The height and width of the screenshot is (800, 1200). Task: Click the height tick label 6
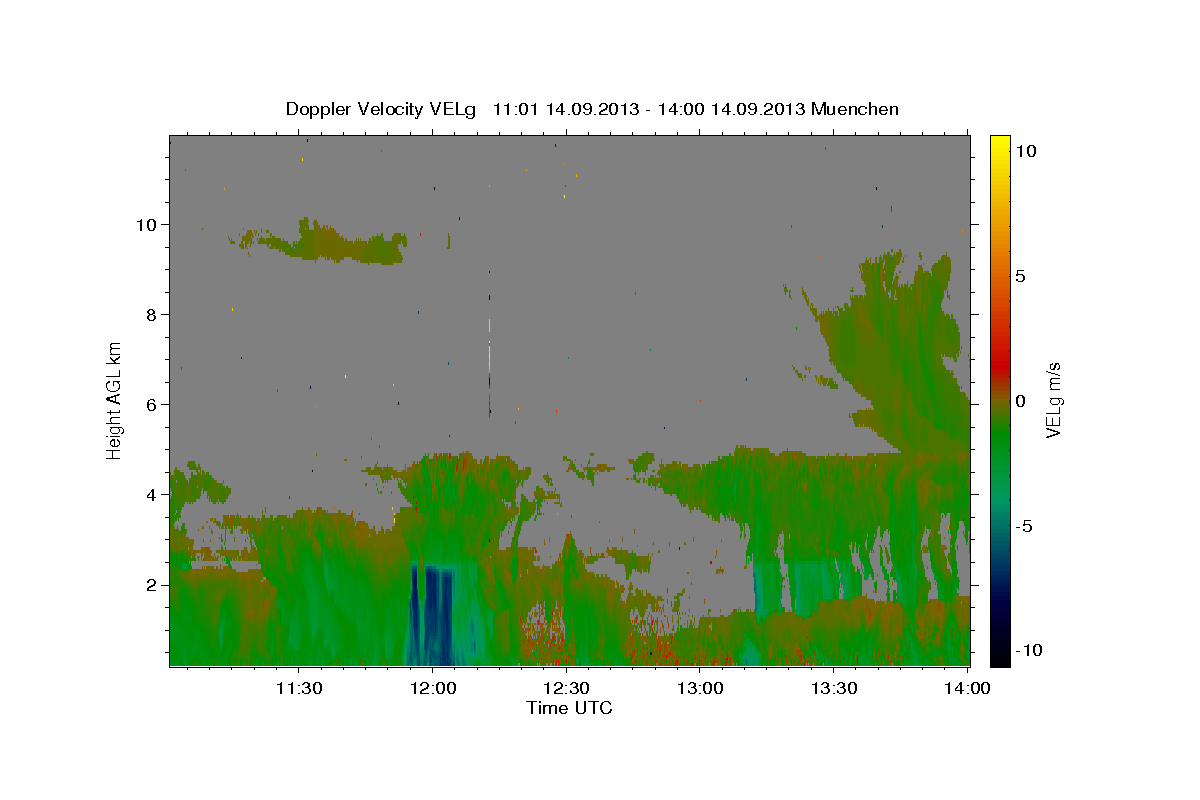(x=149, y=404)
